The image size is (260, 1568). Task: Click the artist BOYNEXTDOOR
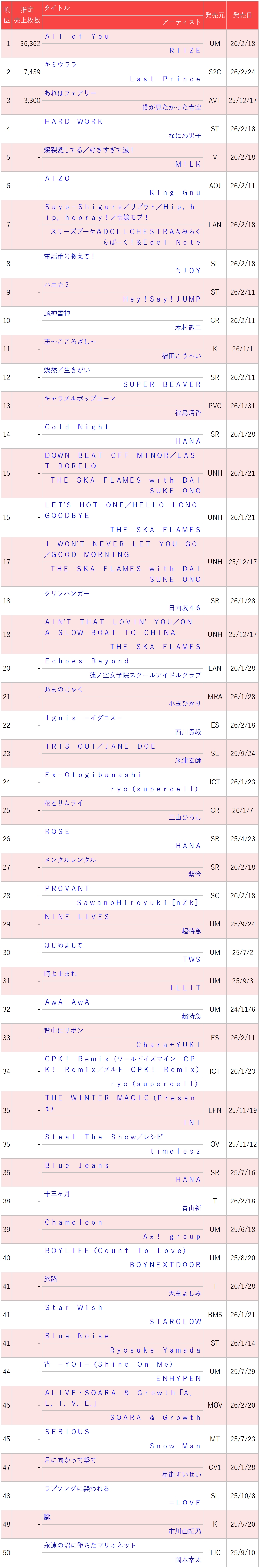coord(166,1264)
